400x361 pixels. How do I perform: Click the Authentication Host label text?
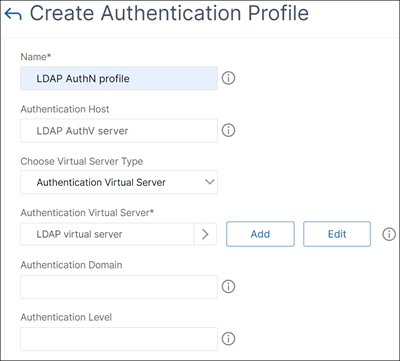click(x=65, y=109)
